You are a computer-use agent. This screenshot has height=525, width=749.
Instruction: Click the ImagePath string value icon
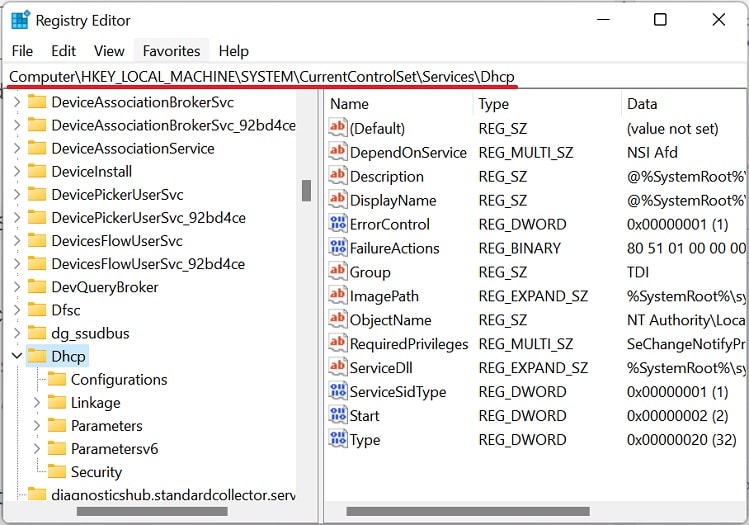[337, 295]
